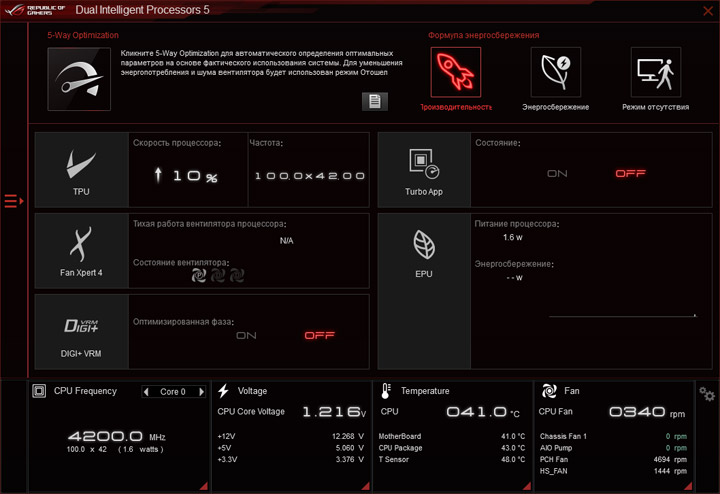Viewport: 720px width, 494px height.
Task: Open the EPU panel
Action: 424,291
